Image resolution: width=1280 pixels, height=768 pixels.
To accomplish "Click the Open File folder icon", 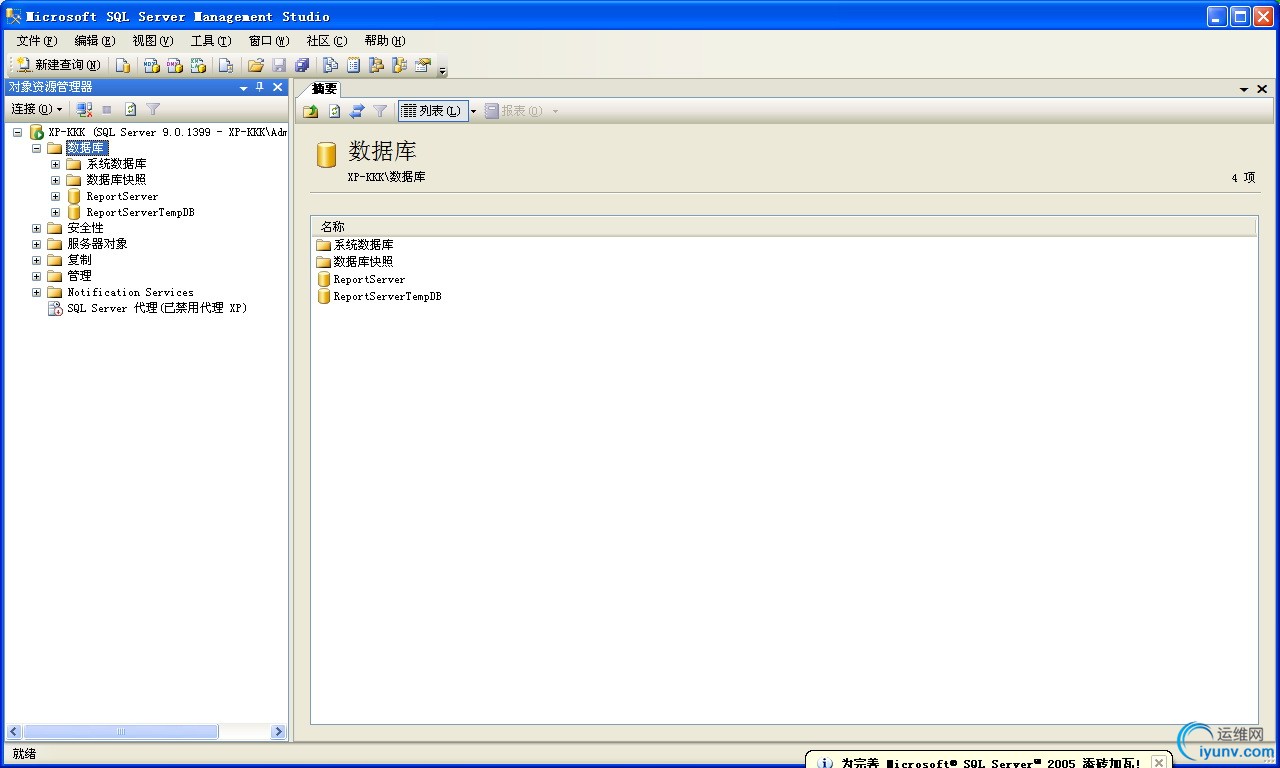I will point(256,65).
